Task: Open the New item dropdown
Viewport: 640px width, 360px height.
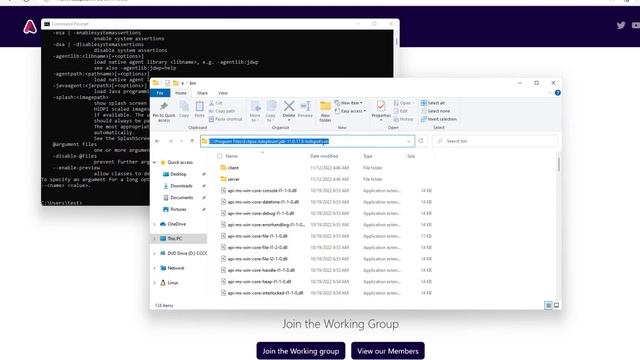Action: click(349, 103)
